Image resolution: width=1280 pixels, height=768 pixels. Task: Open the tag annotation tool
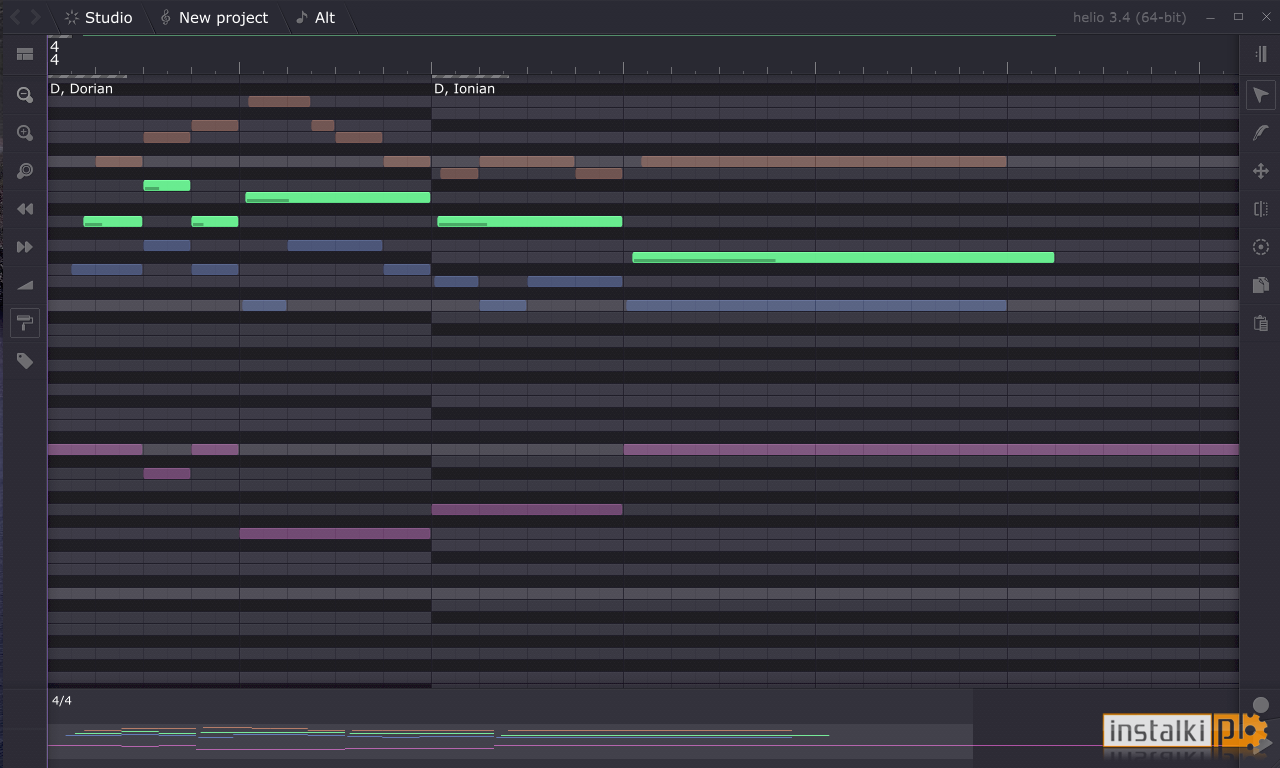tap(25, 361)
